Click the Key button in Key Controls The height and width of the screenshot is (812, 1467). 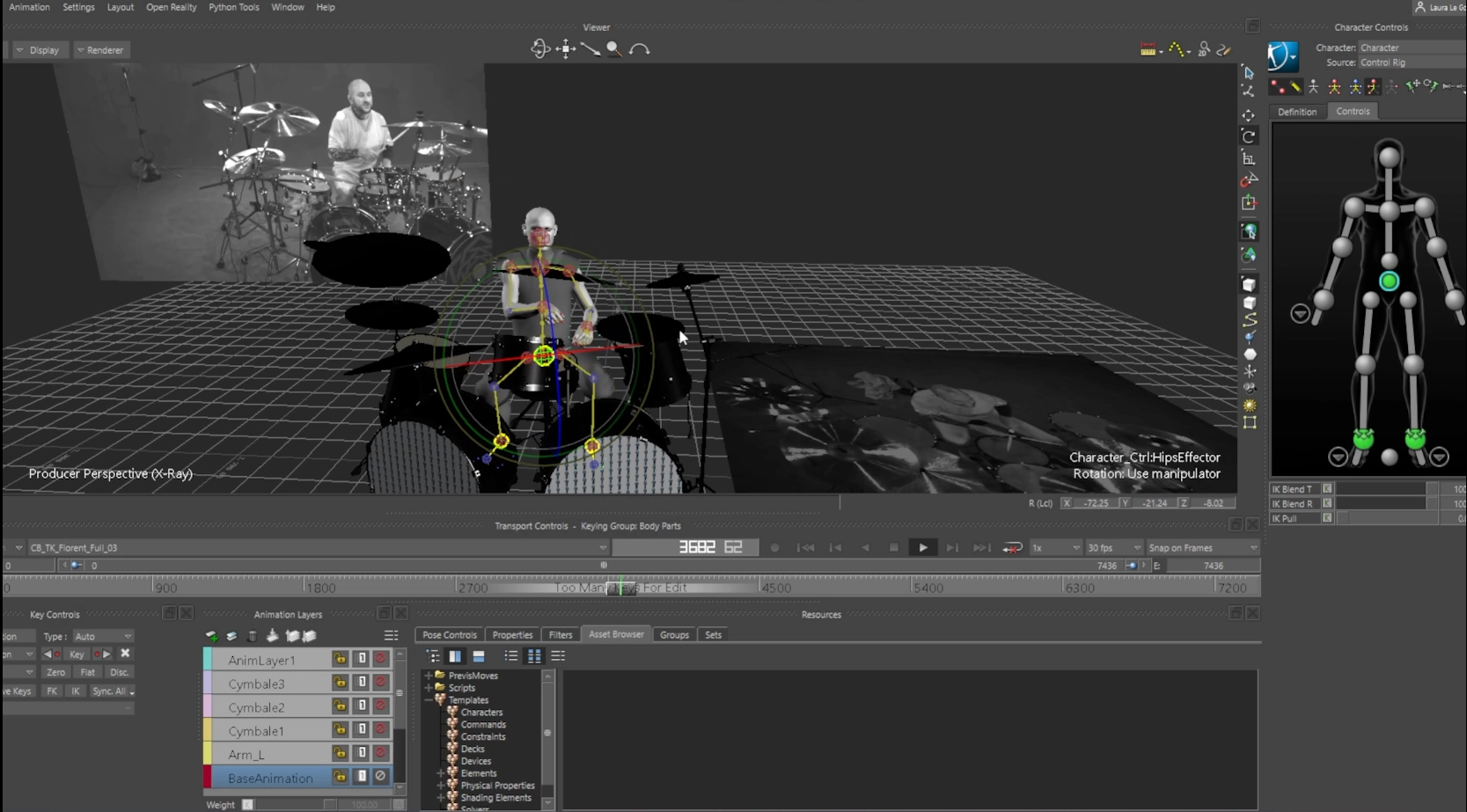pos(77,655)
